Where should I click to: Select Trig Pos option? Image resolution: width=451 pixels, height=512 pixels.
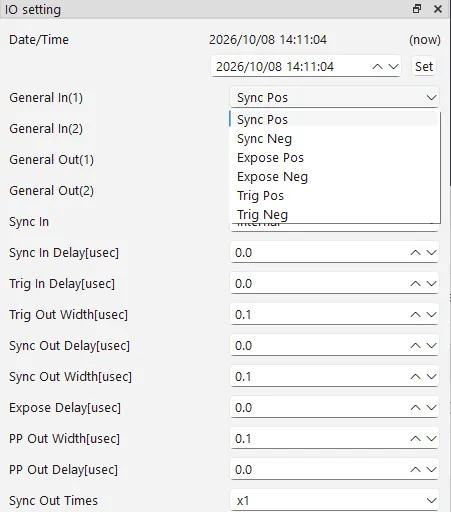tap(334, 196)
